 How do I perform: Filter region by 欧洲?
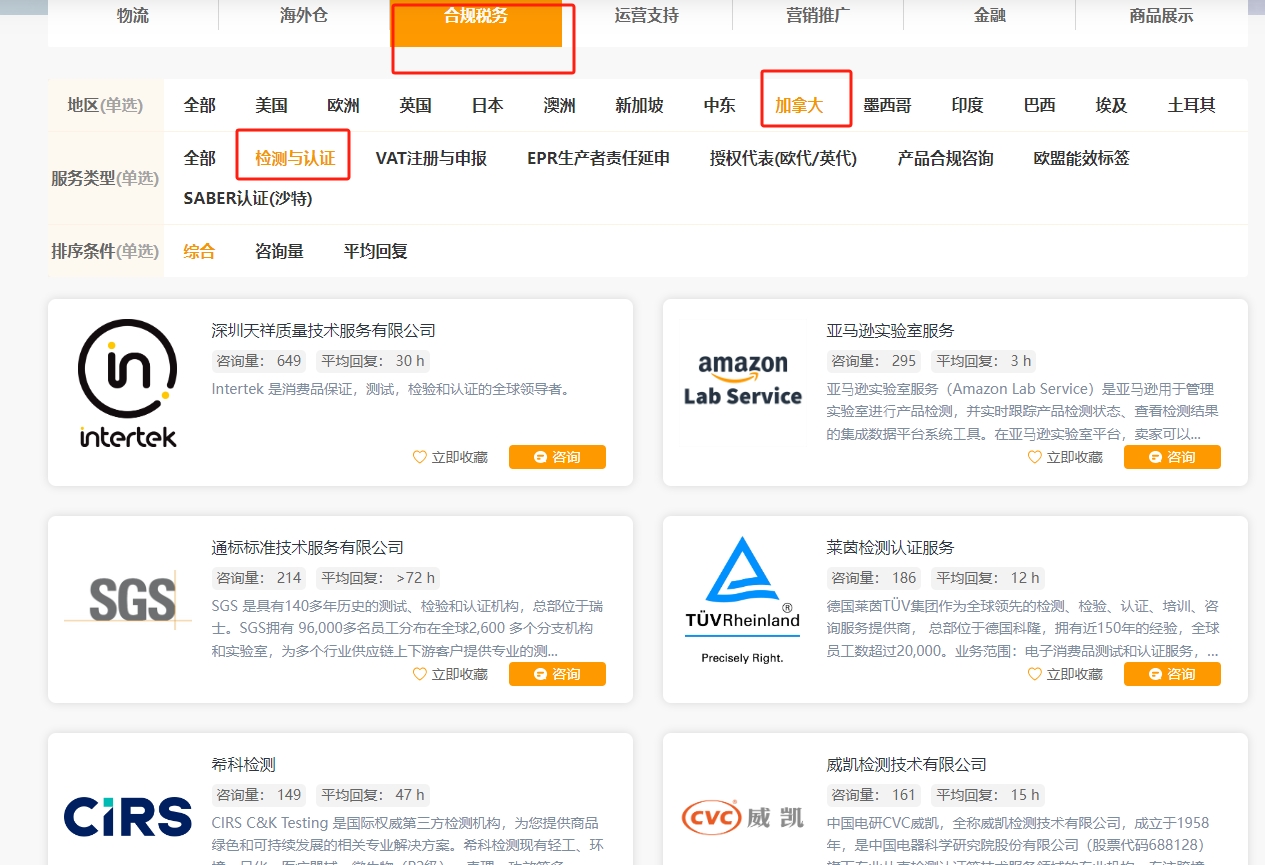[343, 105]
